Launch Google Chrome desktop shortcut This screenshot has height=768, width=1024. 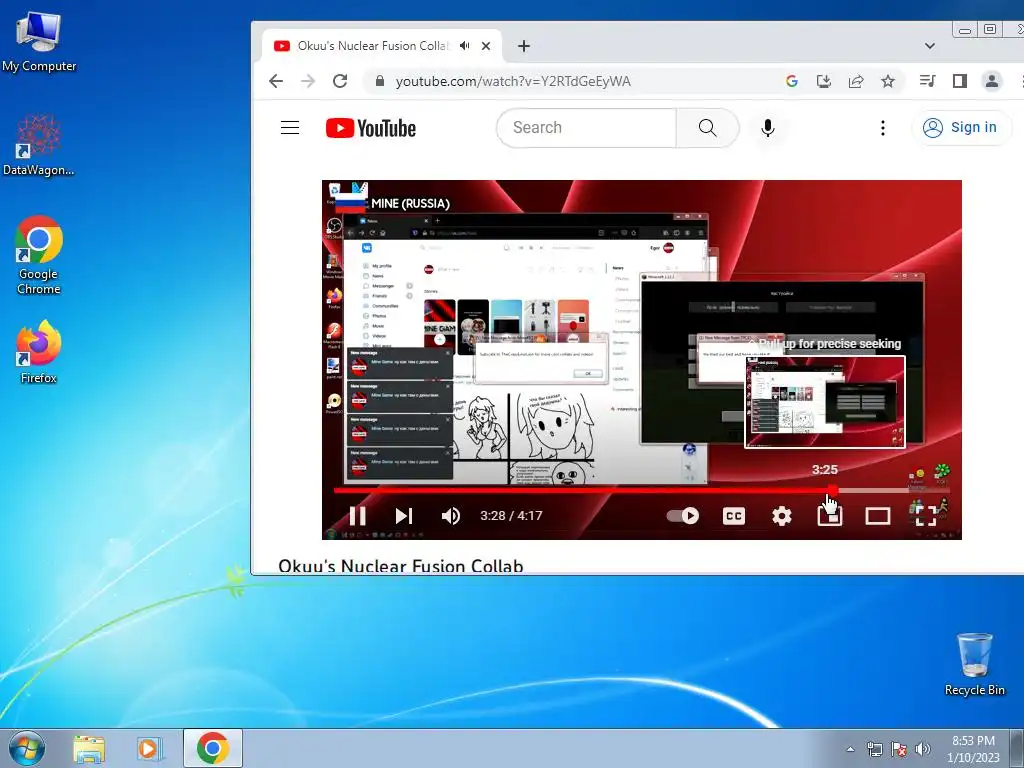(39, 255)
